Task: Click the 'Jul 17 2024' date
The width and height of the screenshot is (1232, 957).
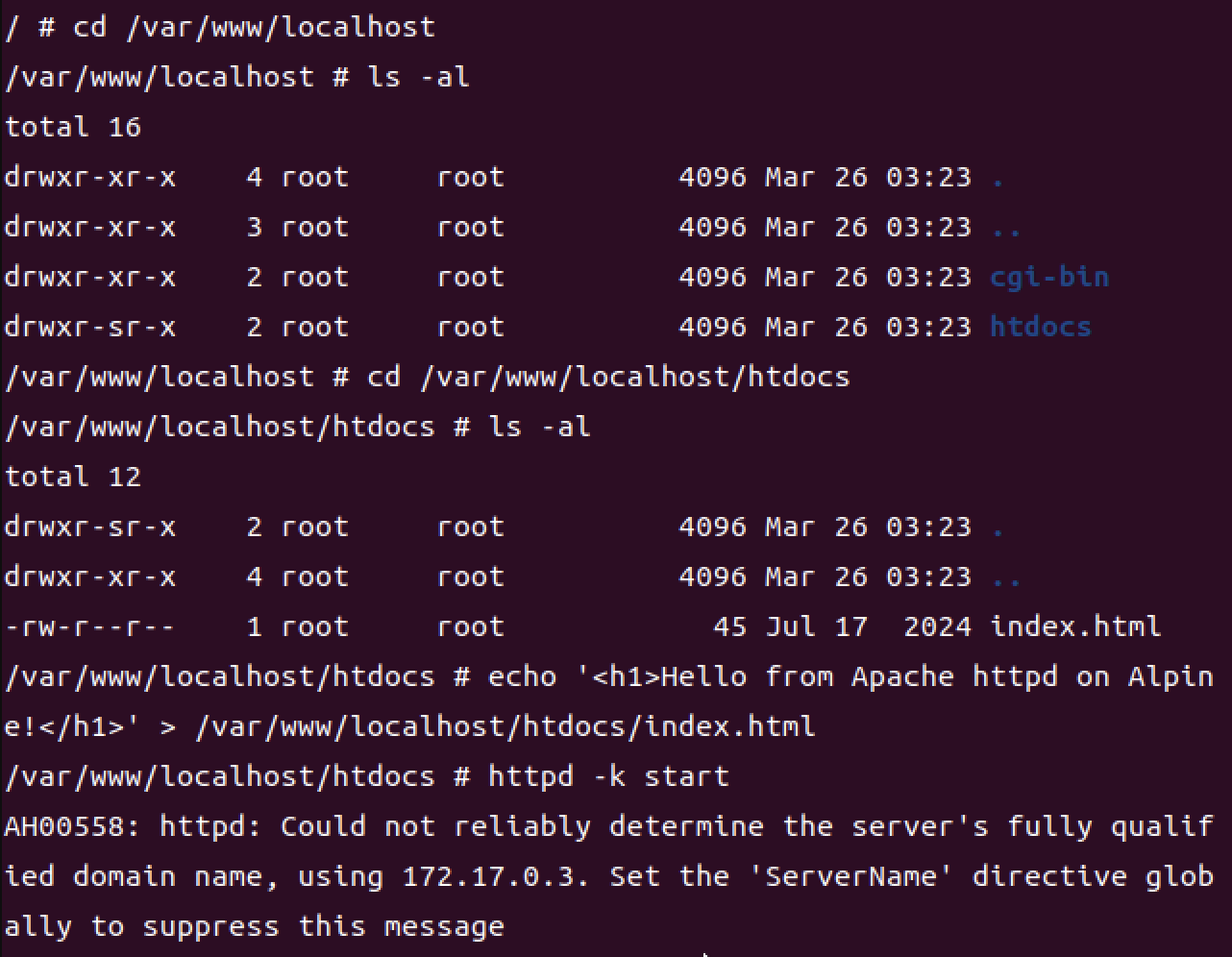Action: [869, 626]
